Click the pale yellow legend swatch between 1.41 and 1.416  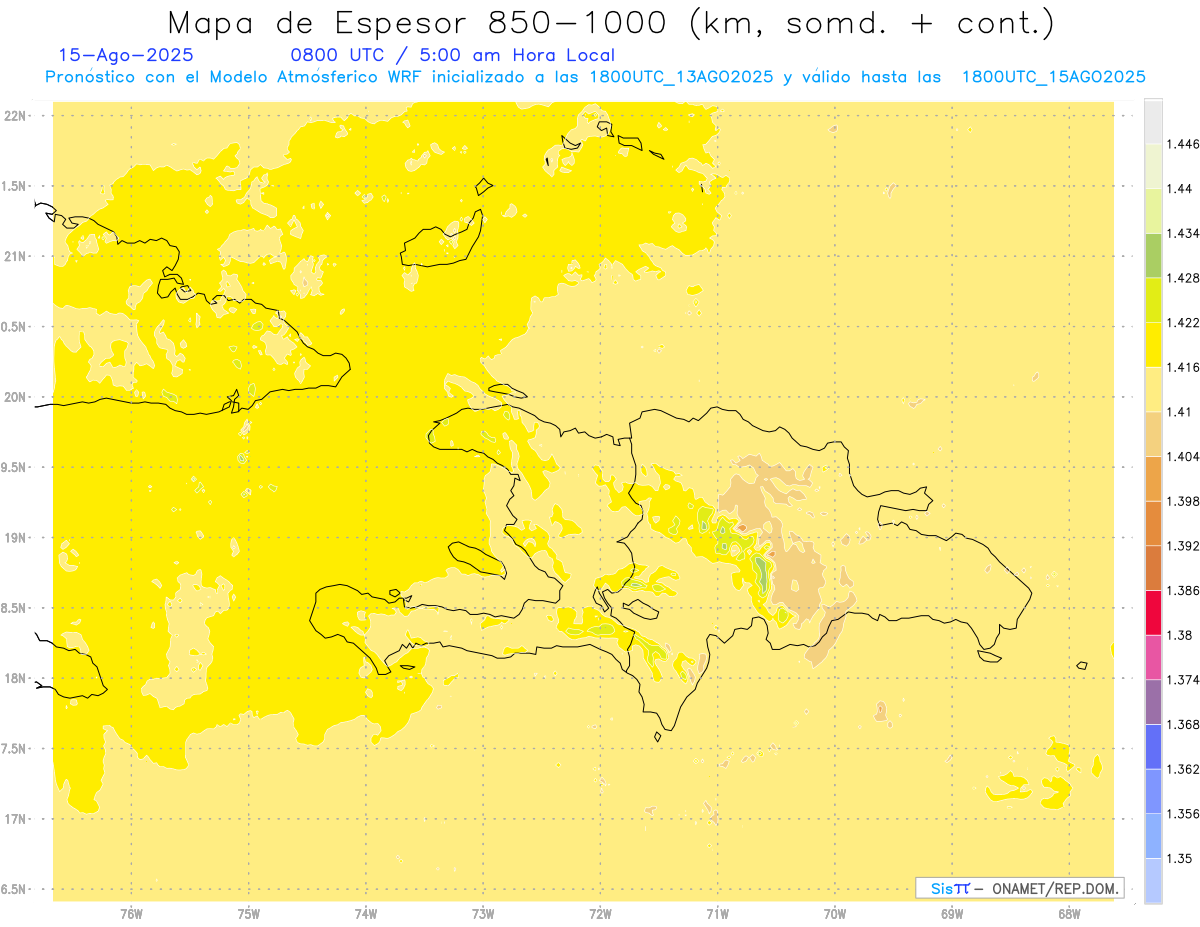coord(1153,389)
